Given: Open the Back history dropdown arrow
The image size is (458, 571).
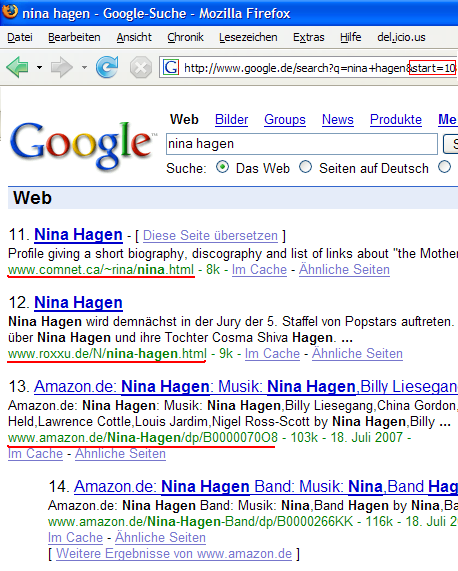Looking at the screenshot, I should (39, 67).
